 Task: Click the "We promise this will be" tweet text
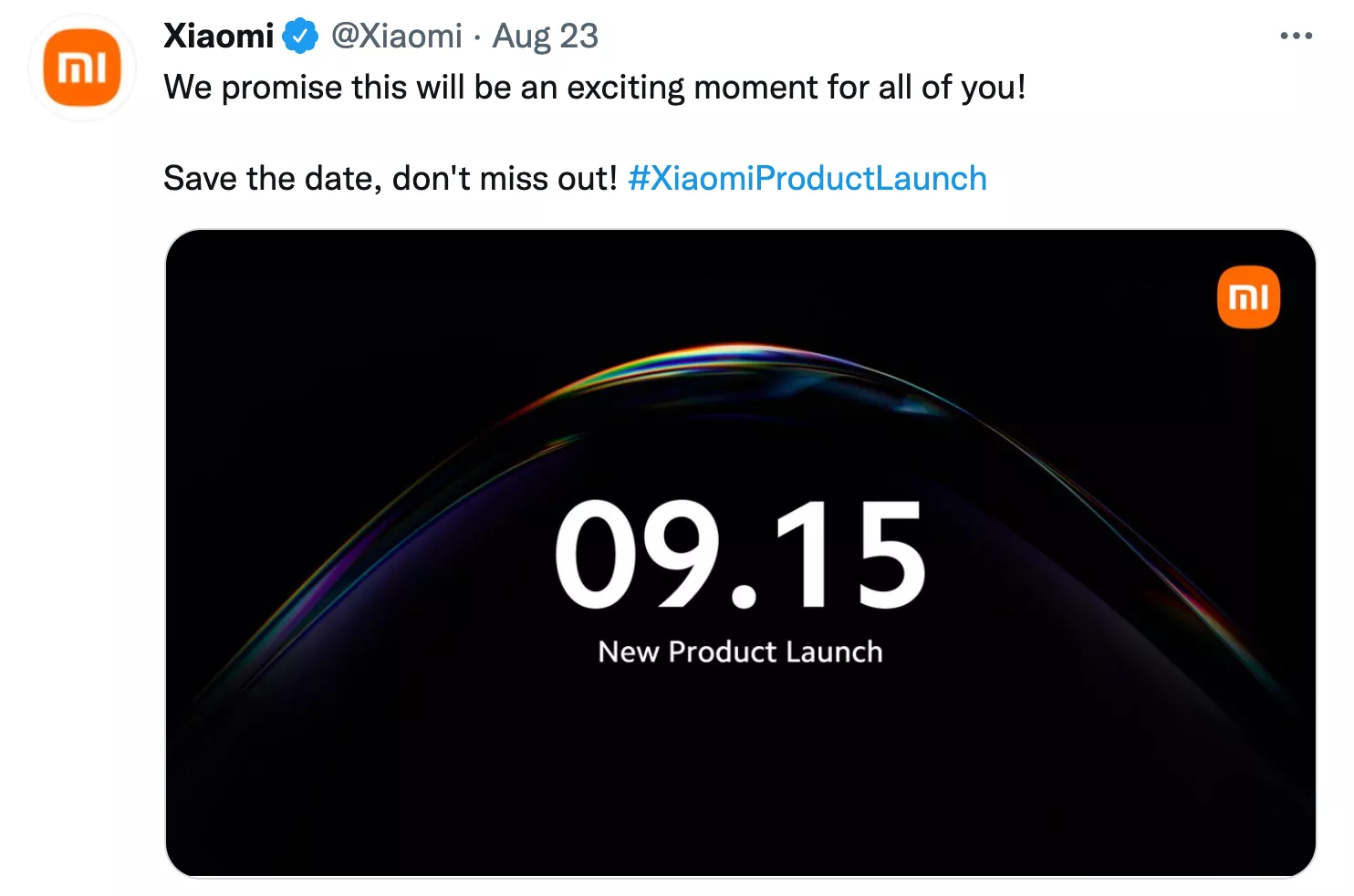[x=338, y=88]
